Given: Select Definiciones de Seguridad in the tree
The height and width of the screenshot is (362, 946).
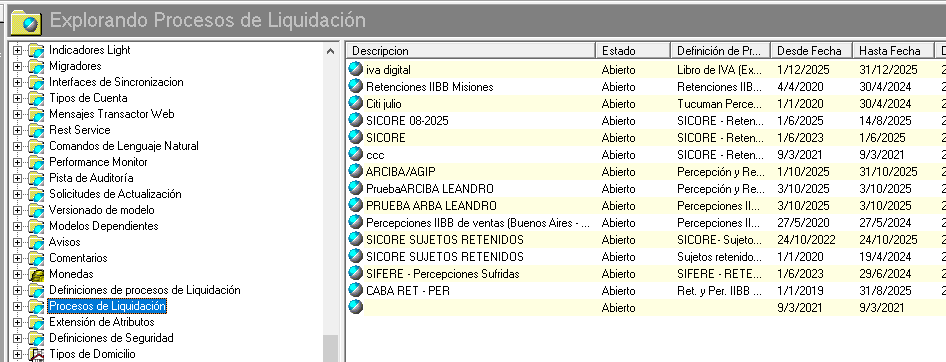Looking at the screenshot, I should click(111, 338).
